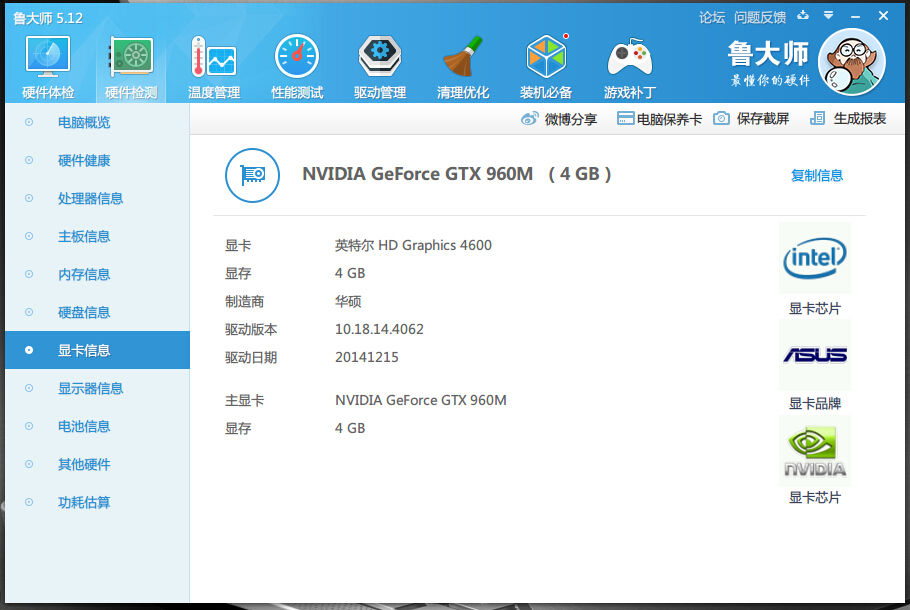Click the graphics card circle icon

click(x=252, y=175)
